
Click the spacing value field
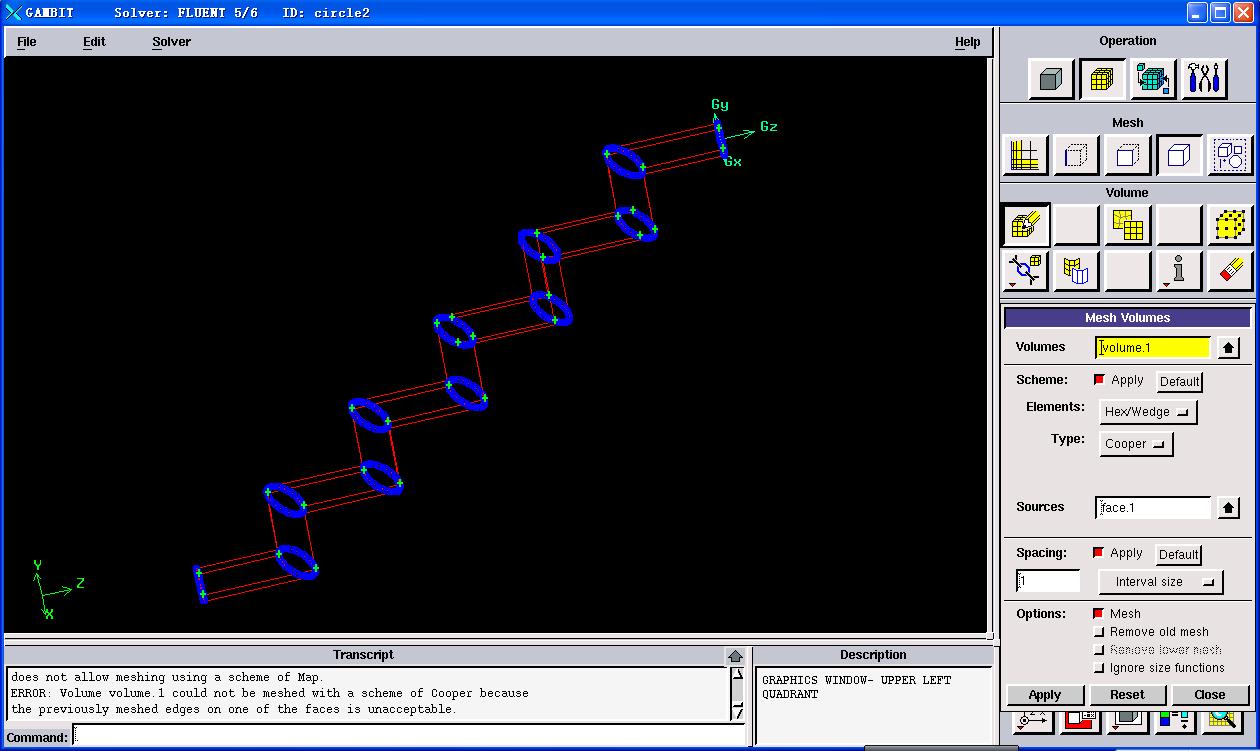1048,581
